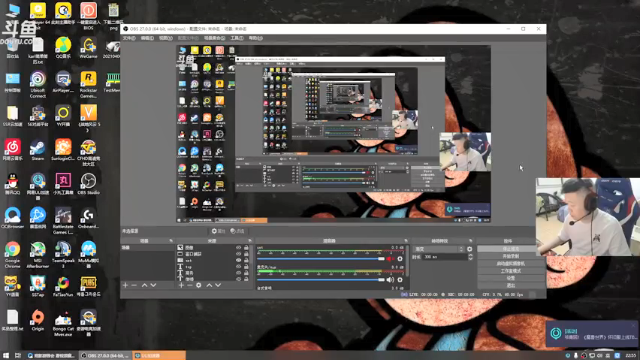Image resolution: width=640 pixels, height=360 pixels.
Task: Click the Start Recording button
Action: pyautogui.click(x=510, y=256)
